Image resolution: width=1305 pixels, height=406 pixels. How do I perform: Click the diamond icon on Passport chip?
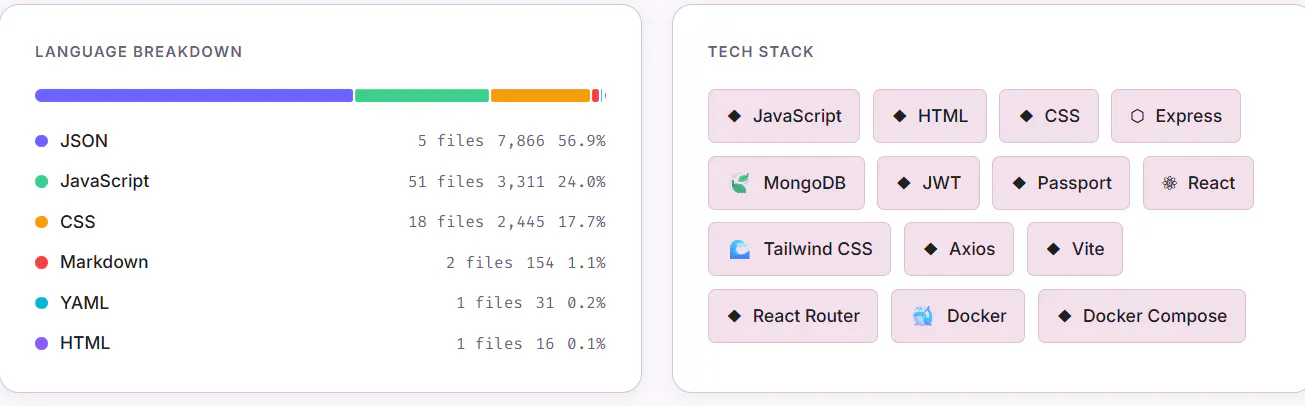pos(1018,183)
